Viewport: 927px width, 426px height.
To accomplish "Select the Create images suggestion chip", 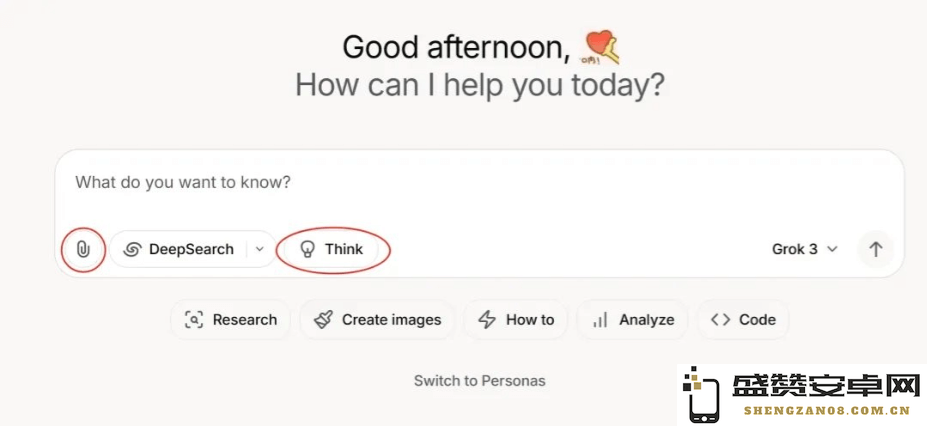I will [377, 320].
